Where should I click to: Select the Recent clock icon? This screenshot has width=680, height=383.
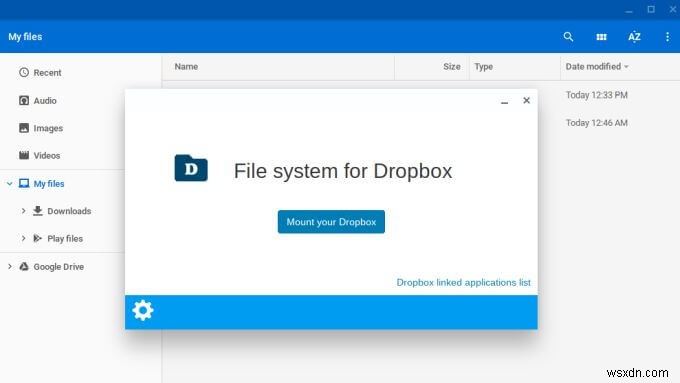pos(24,72)
